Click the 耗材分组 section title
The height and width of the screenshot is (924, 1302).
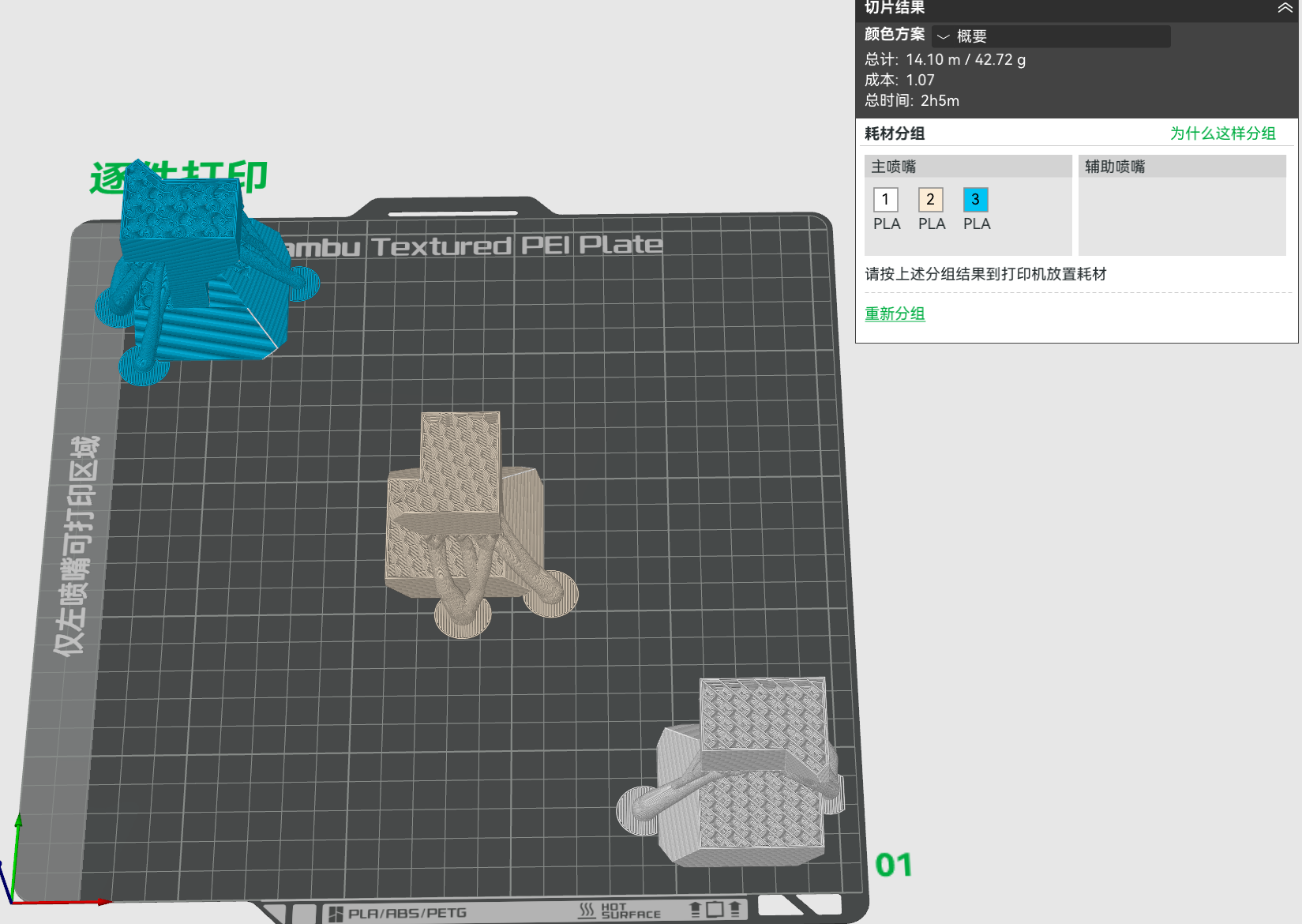[x=895, y=133]
